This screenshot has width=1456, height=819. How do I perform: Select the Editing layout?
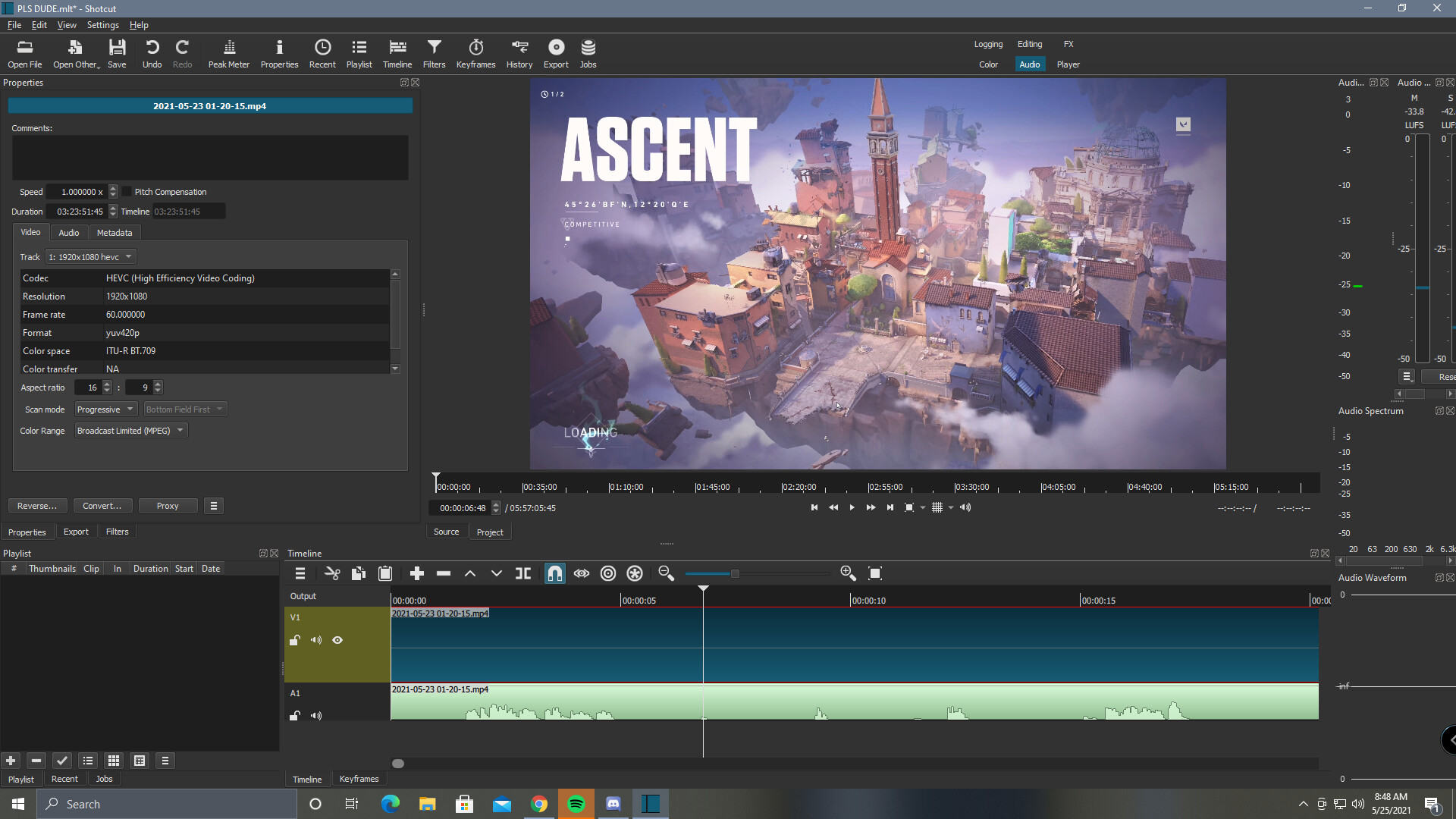coord(1029,44)
